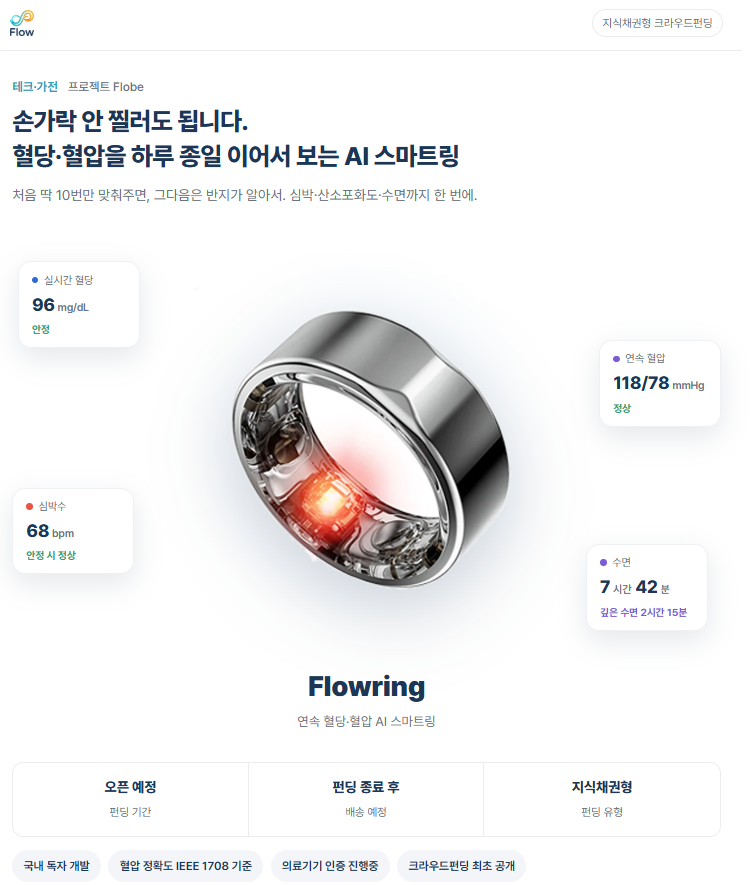The image size is (753, 885).
Task: Open the 118/78 mmHg blood pressure card
Action: [660, 383]
